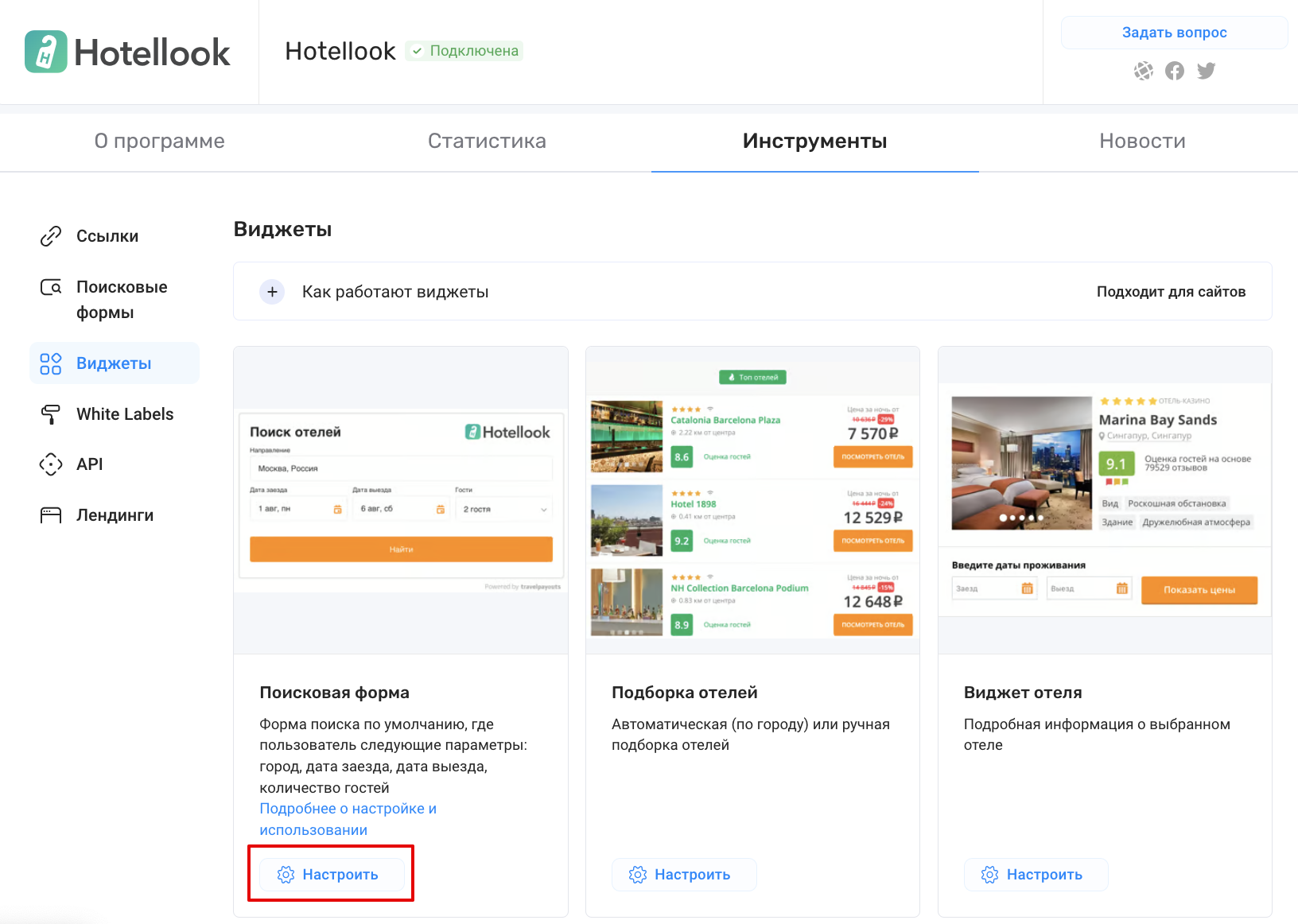Viewport: 1298px width, 924px height.
Task: Click the Лендинги window icon
Action: pyautogui.click(x=51, y=515)
